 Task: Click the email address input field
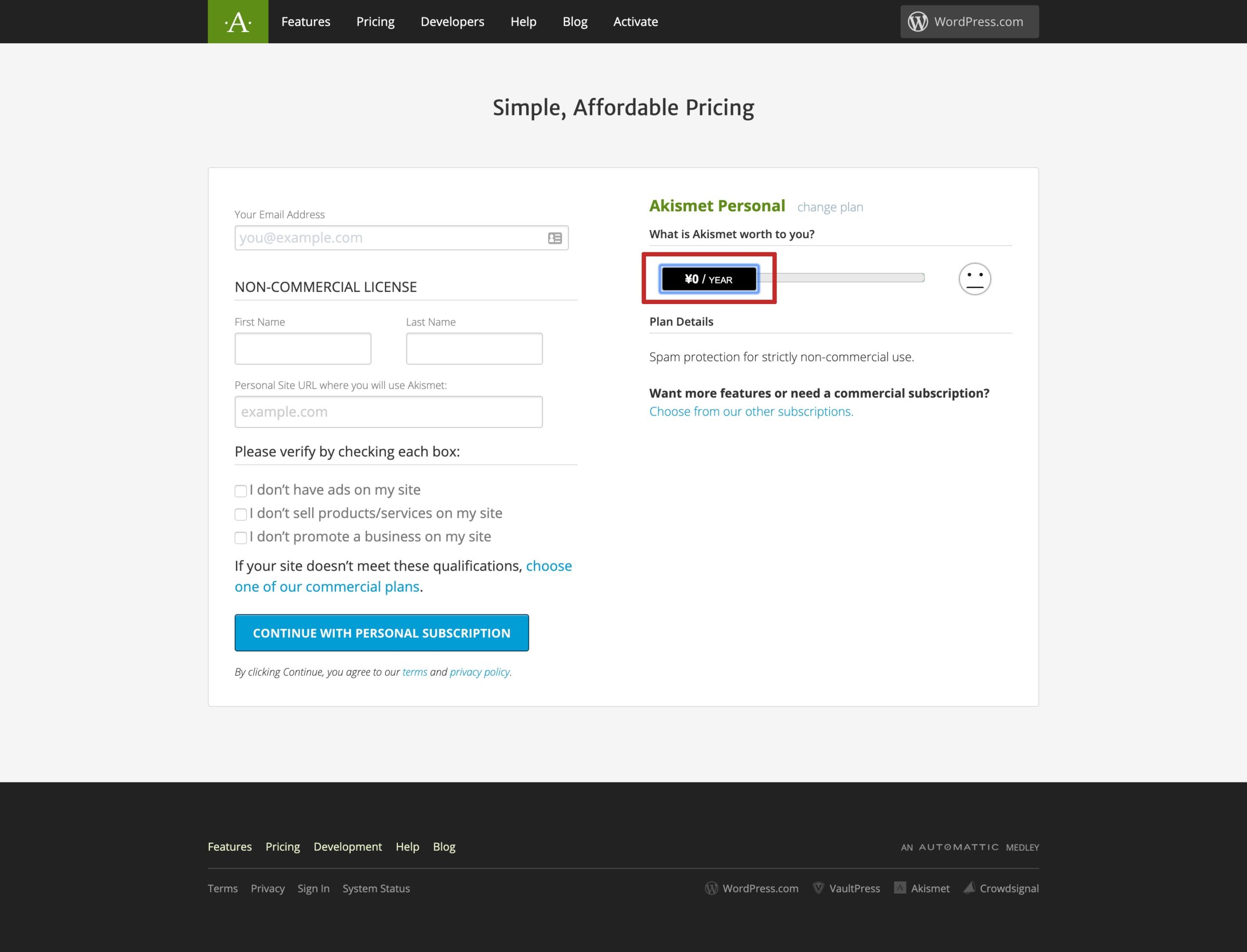coord(388,238)
